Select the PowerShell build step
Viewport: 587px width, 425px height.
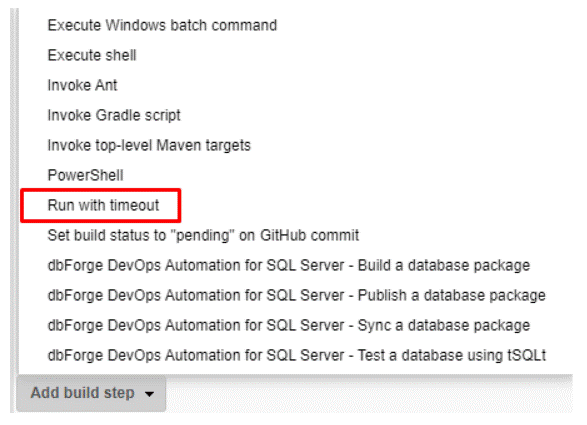pyautogui.click(x=85, y=175)
